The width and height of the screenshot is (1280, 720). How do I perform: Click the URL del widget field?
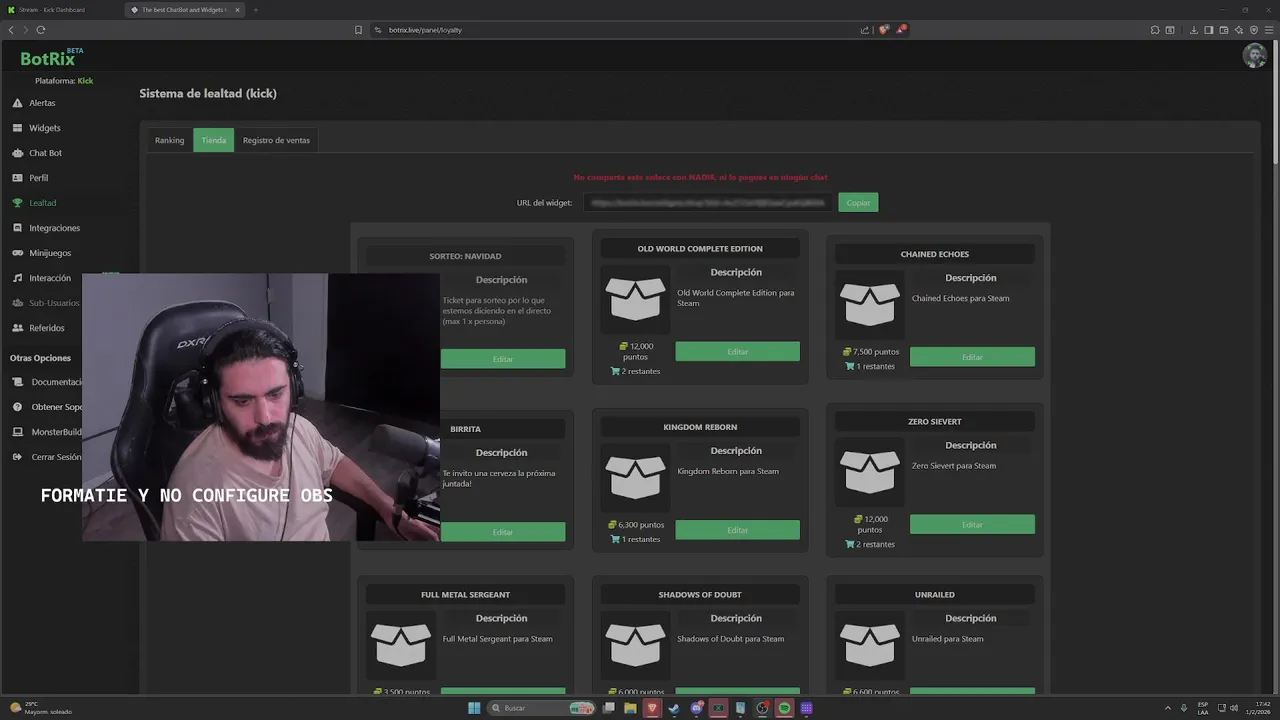coord(708,202)
